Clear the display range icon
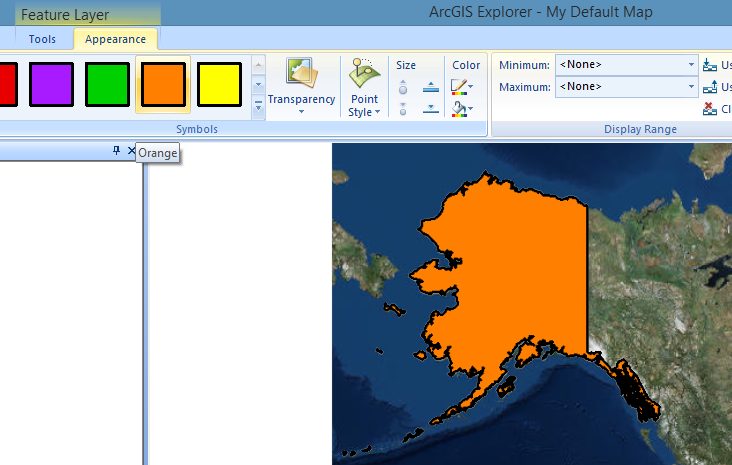Image resolution: width=732 pixels, height=465 pixels. click(710, 109)
